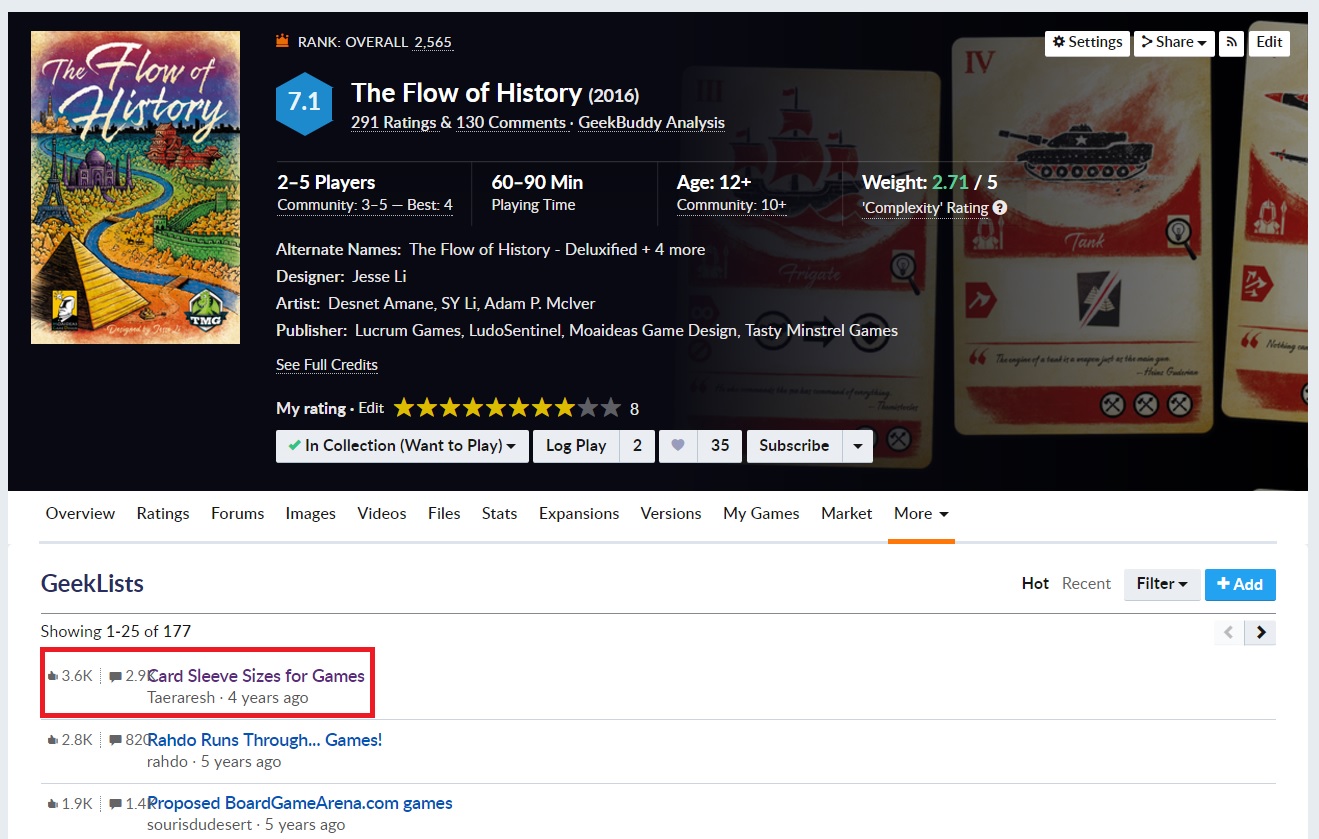Open artist Adam P. McIver link
1319x839 pixels.
click(540, 304)
